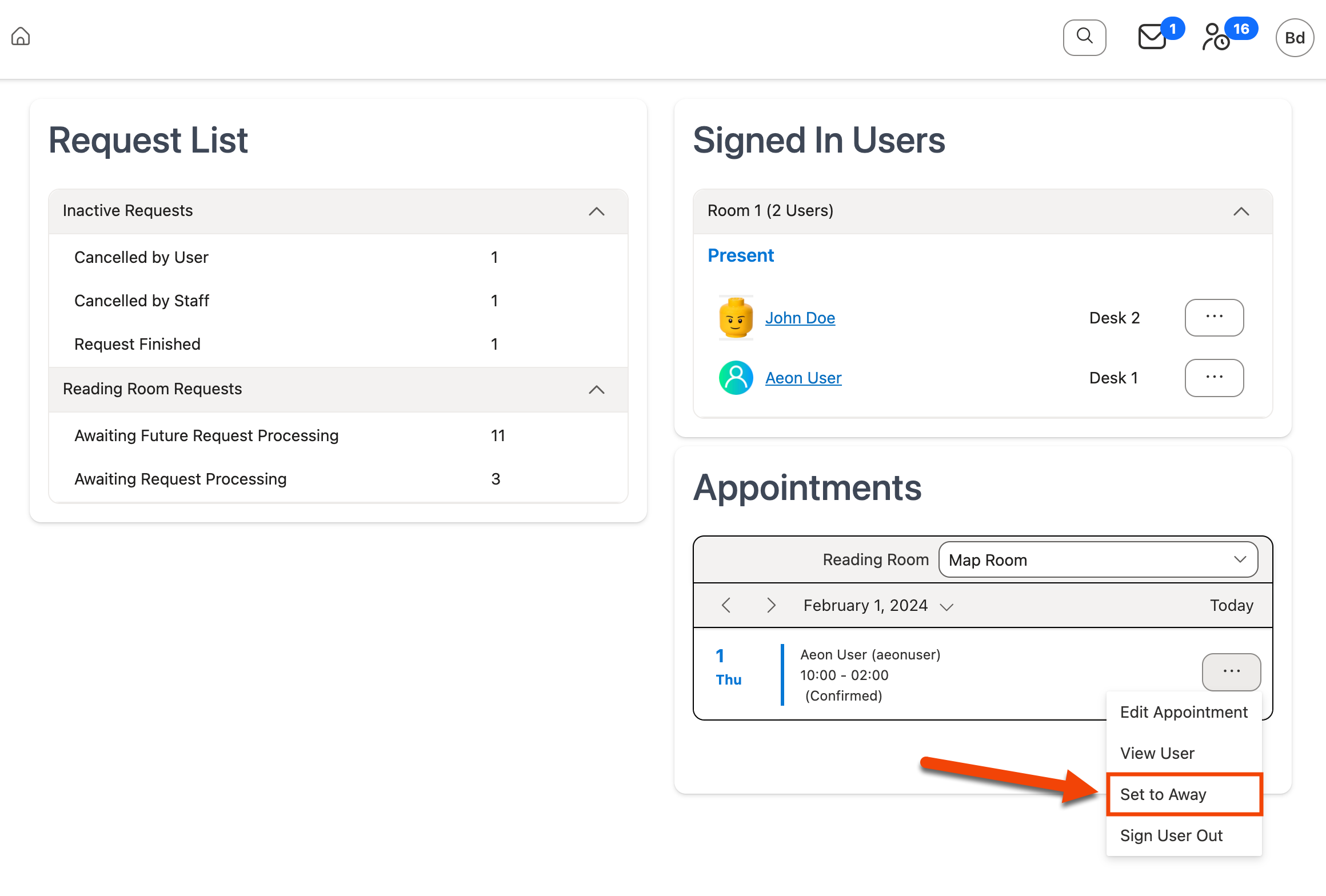Open the Map Room reading room dropdown
This screenshot has width=1326, height=896.
click(x=1097, y=560)
